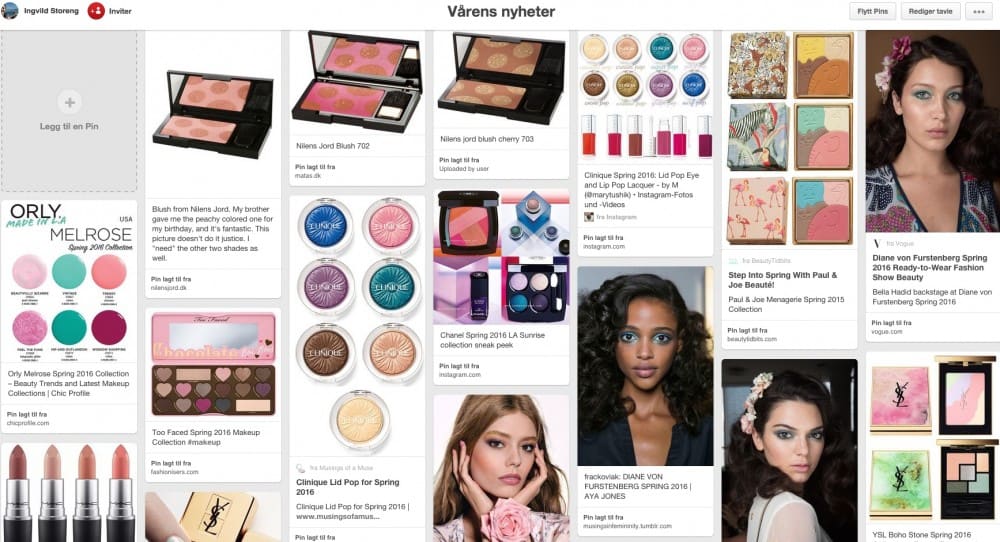Open the matas.dk source link
Image resolution: width=1000 pixels, height=542 pixels.
[308, 175]
